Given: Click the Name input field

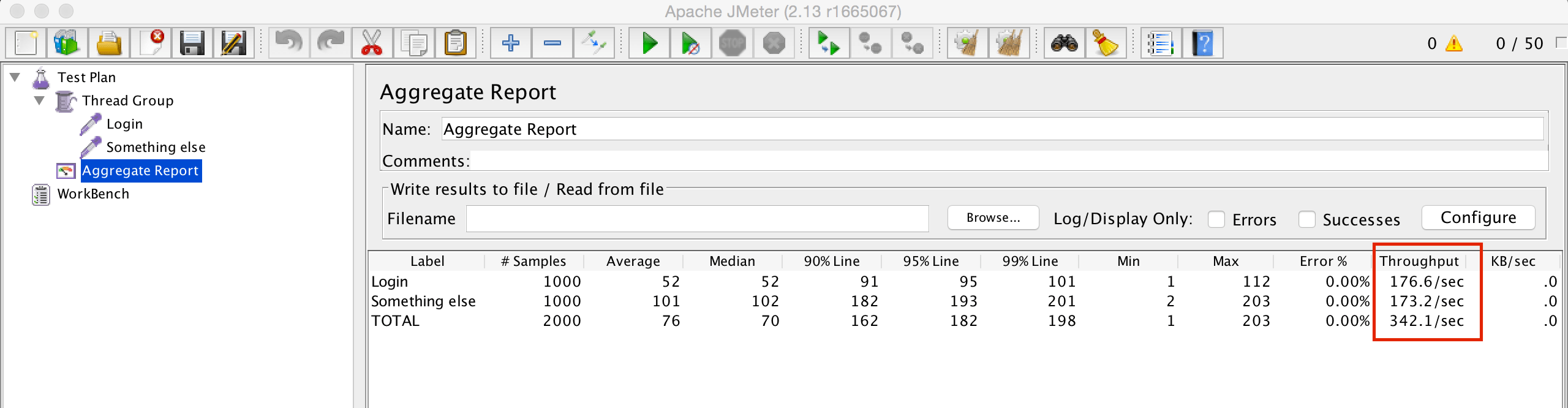Looking at the screenshot, I should coord(992,129).
